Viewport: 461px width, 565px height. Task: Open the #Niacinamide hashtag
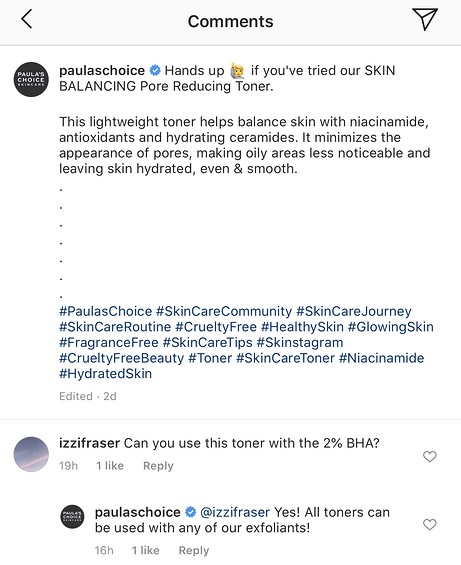[382, 358]
